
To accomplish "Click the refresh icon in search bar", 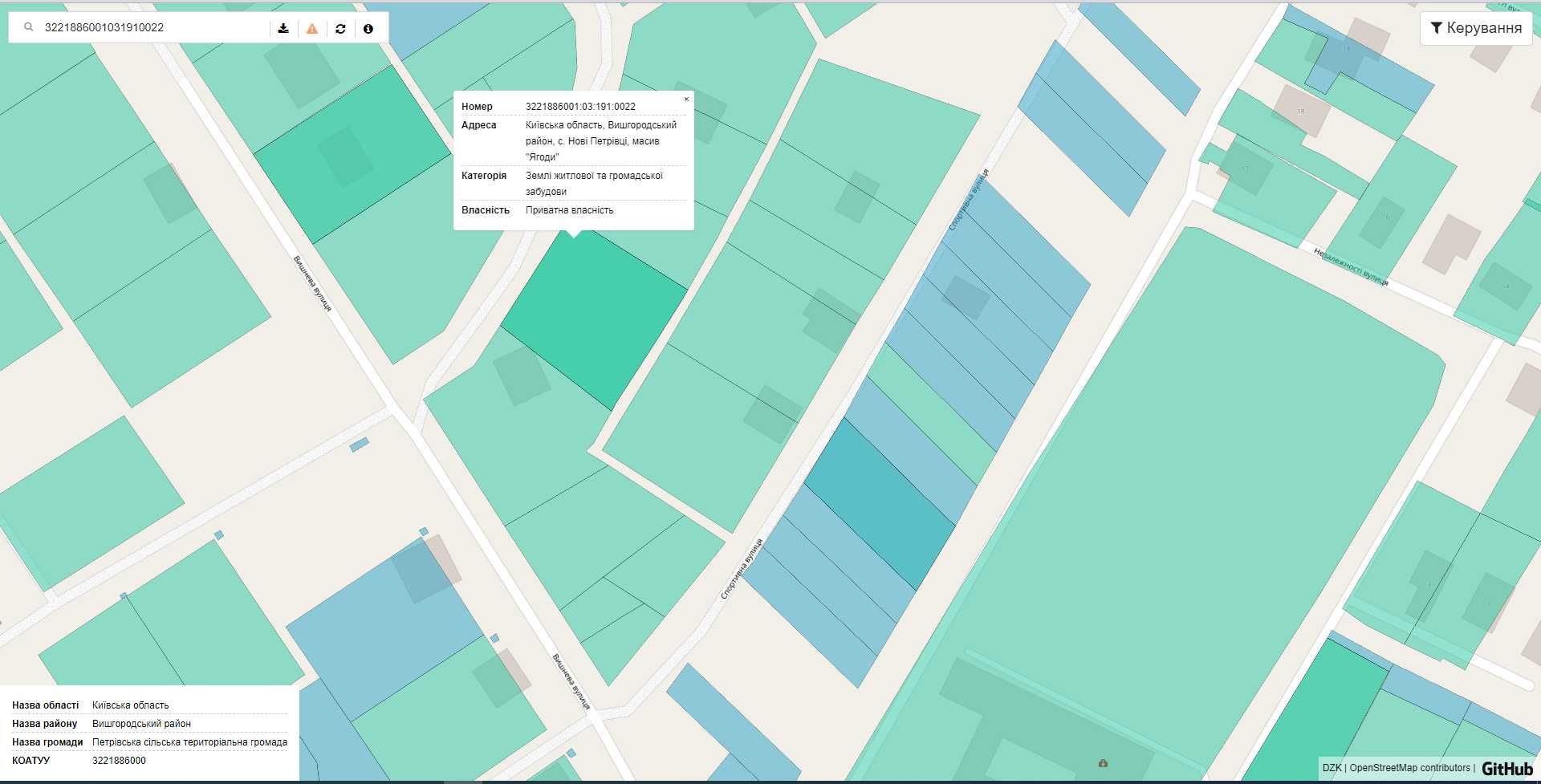I will (x=340, y=29).
